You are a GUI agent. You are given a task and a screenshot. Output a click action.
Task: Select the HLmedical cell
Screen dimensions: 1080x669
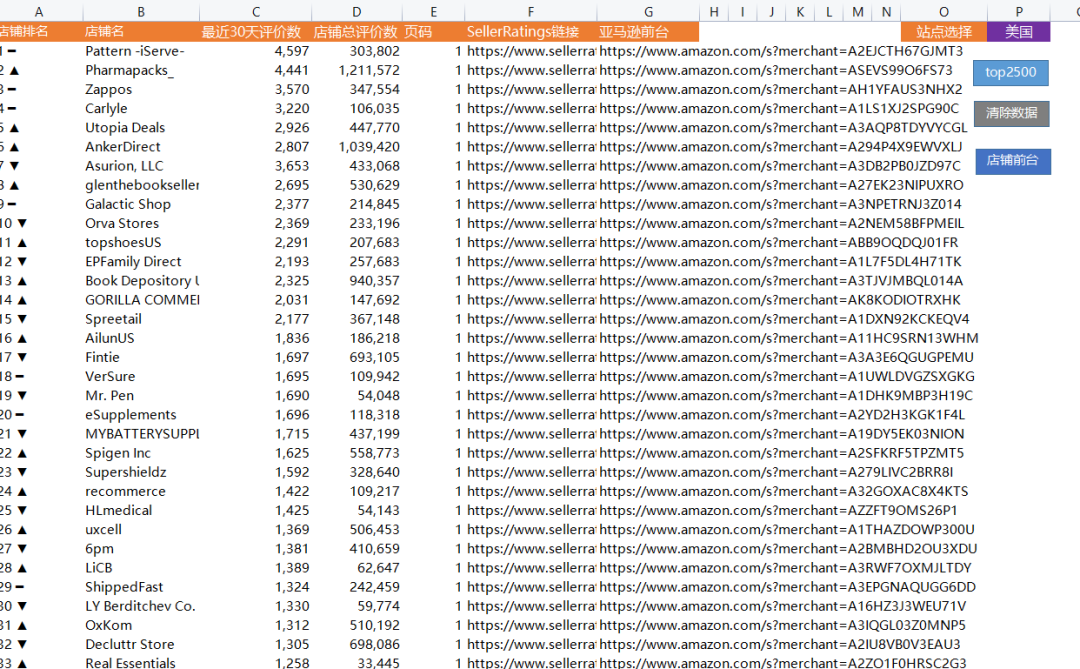pos(141,511)
